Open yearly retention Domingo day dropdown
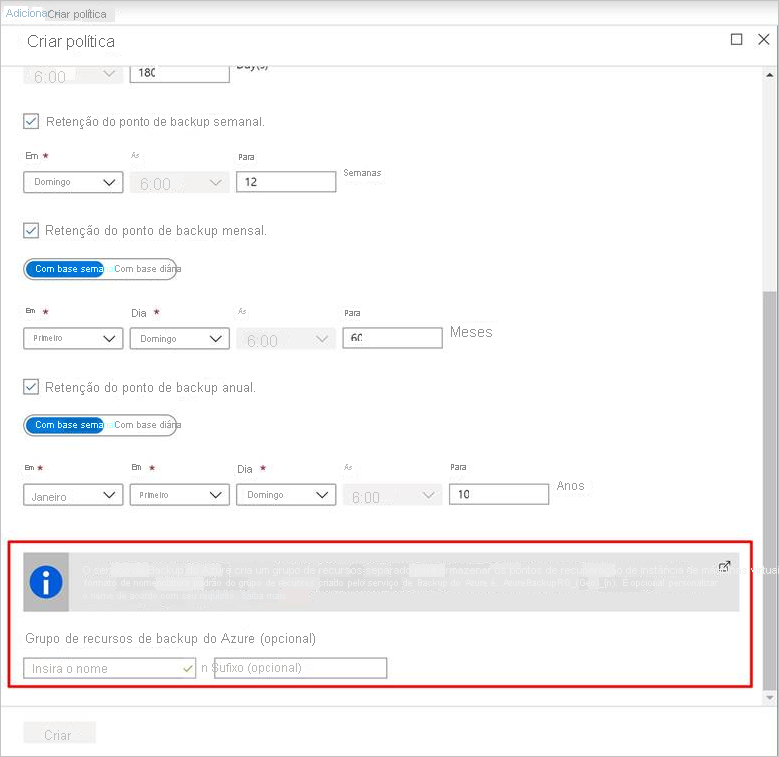Screen dimensions: 779x757 (x=286, y=495)
